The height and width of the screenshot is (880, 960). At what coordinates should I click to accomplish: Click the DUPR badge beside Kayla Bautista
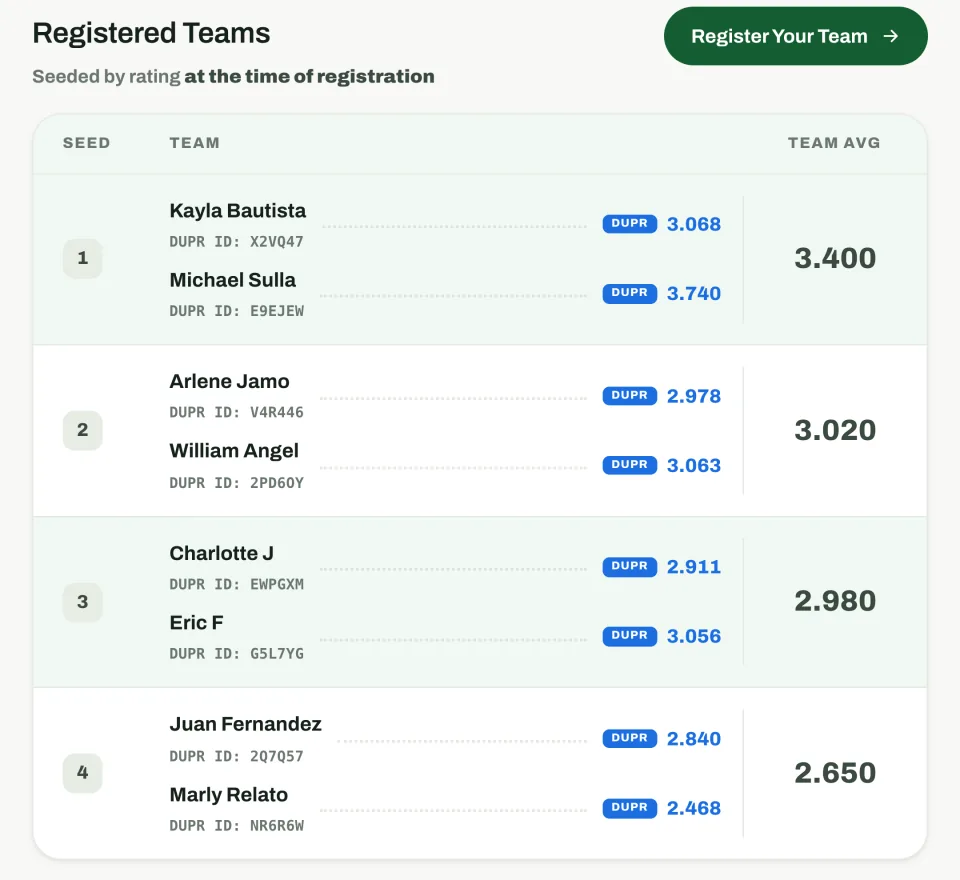(629, 224)
